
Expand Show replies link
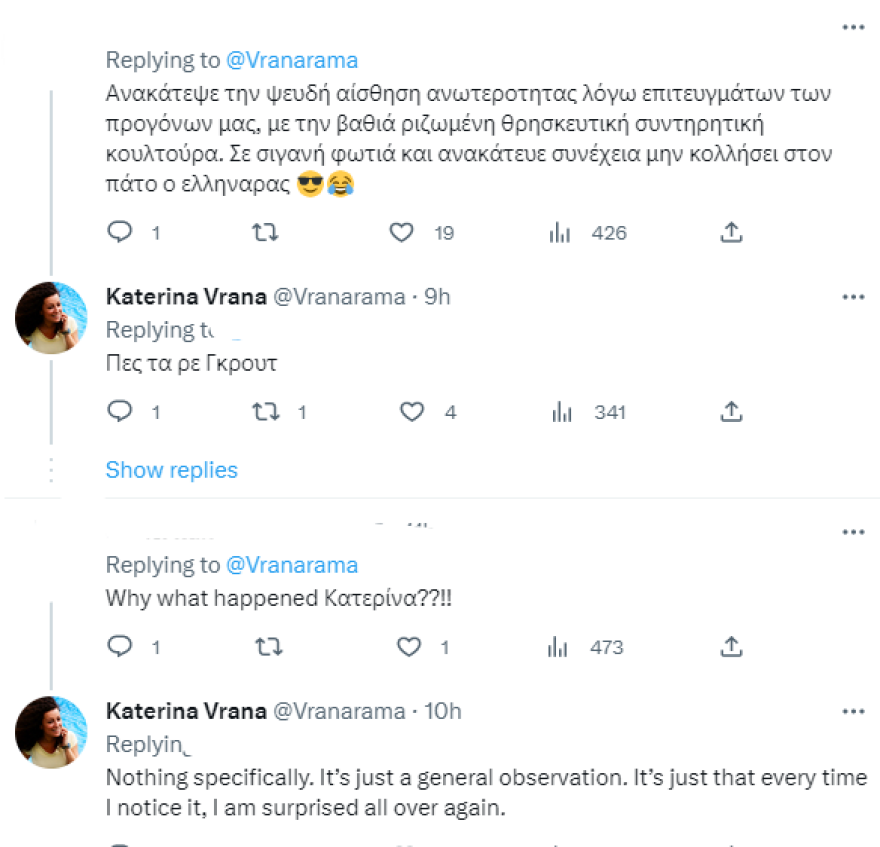tap(172, 470)
